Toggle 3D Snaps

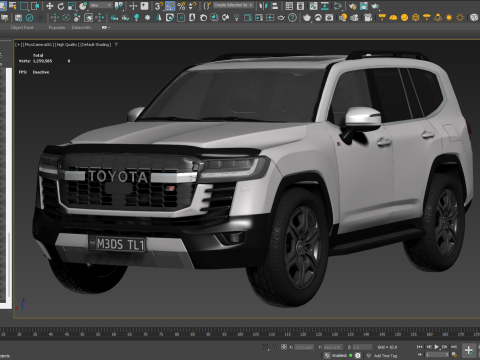pos(159,6)
